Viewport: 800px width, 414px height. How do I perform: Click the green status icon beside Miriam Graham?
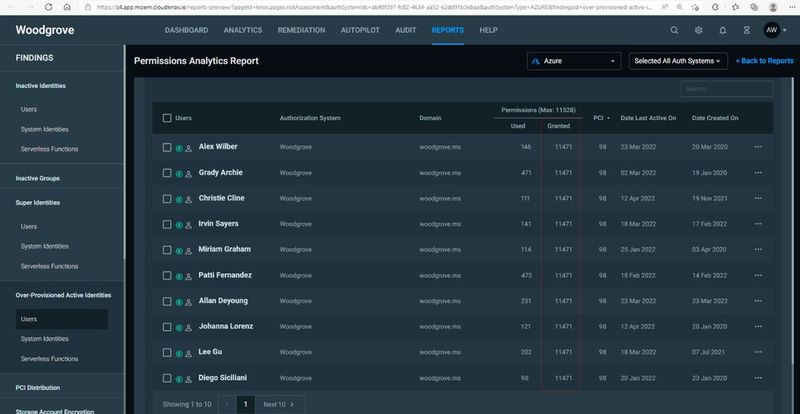pyautogui.click(x=179, y=250)
